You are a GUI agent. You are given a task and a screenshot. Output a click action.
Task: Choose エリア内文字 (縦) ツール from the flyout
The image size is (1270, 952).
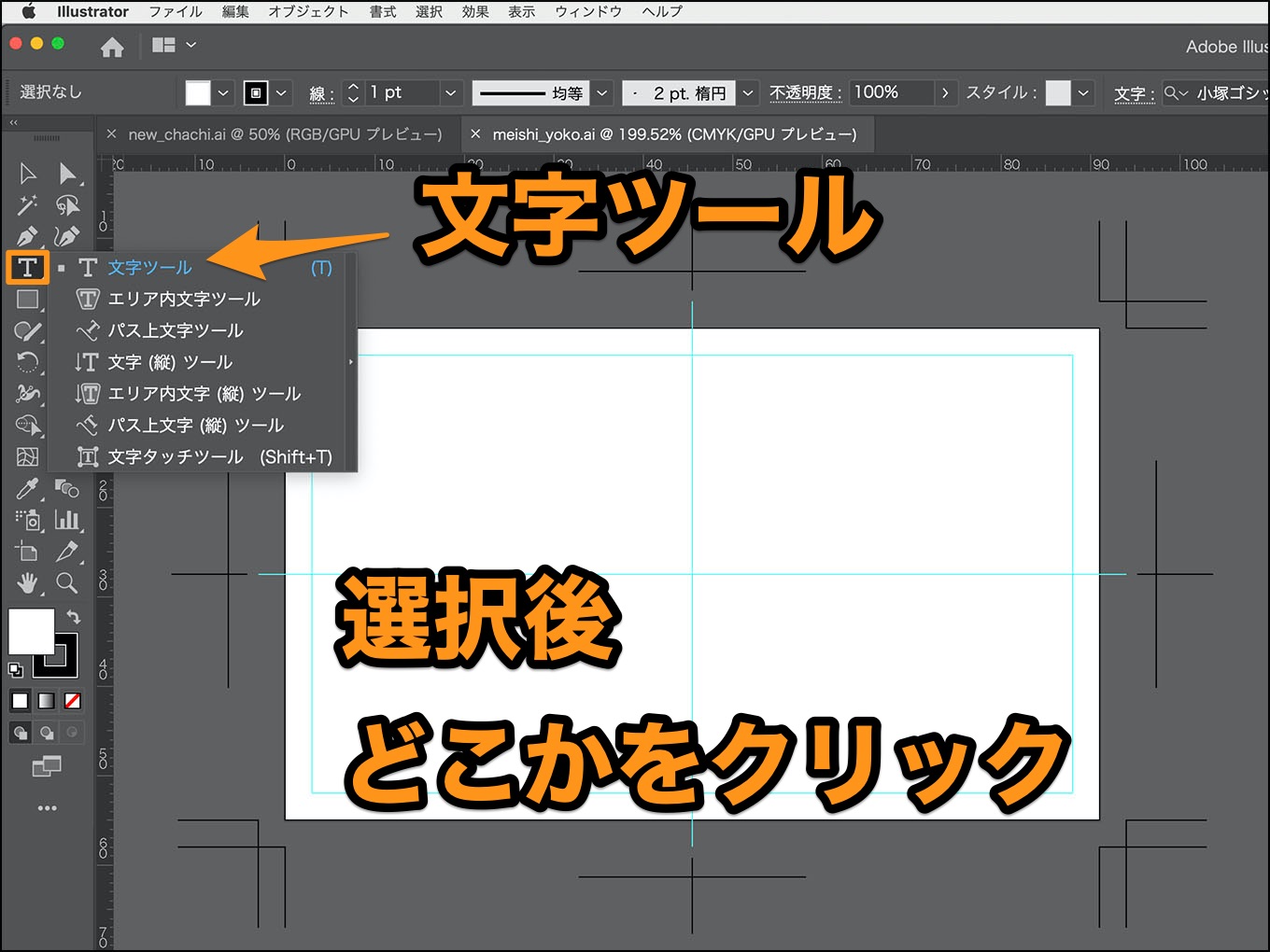(x=204, y=394)
